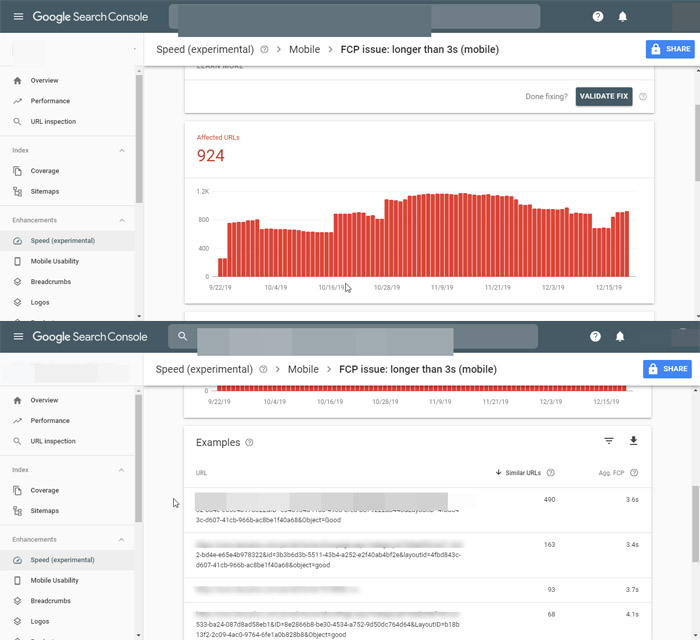The width and height of the screenshot is (700, 640).
Task: Open hamburger menu in top Search Console window
Action: point(18,17)
